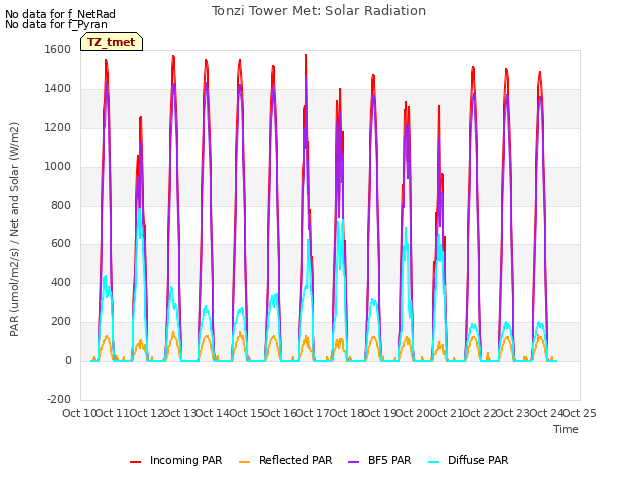640x480 pixels.
Task: Click the y-axis label PAR / Net and Solar
Action: (14, 229)
